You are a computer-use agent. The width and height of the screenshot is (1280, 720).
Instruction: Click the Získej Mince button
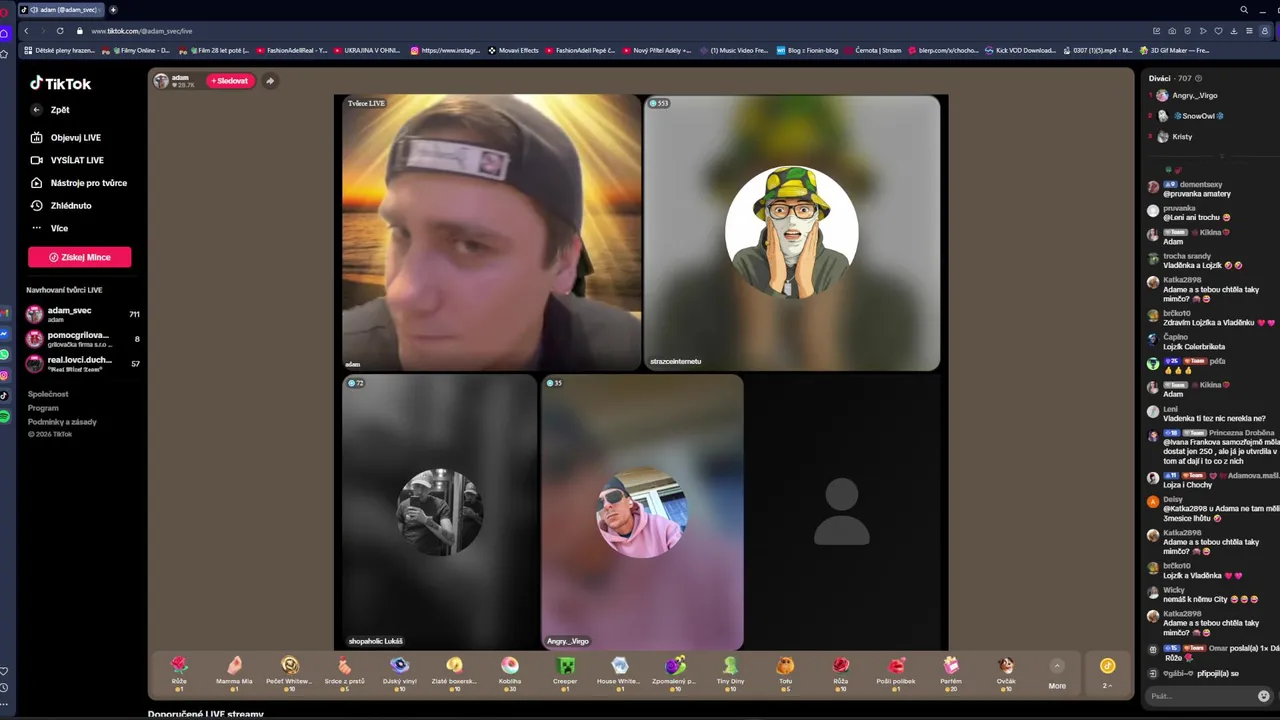point(80,257)
